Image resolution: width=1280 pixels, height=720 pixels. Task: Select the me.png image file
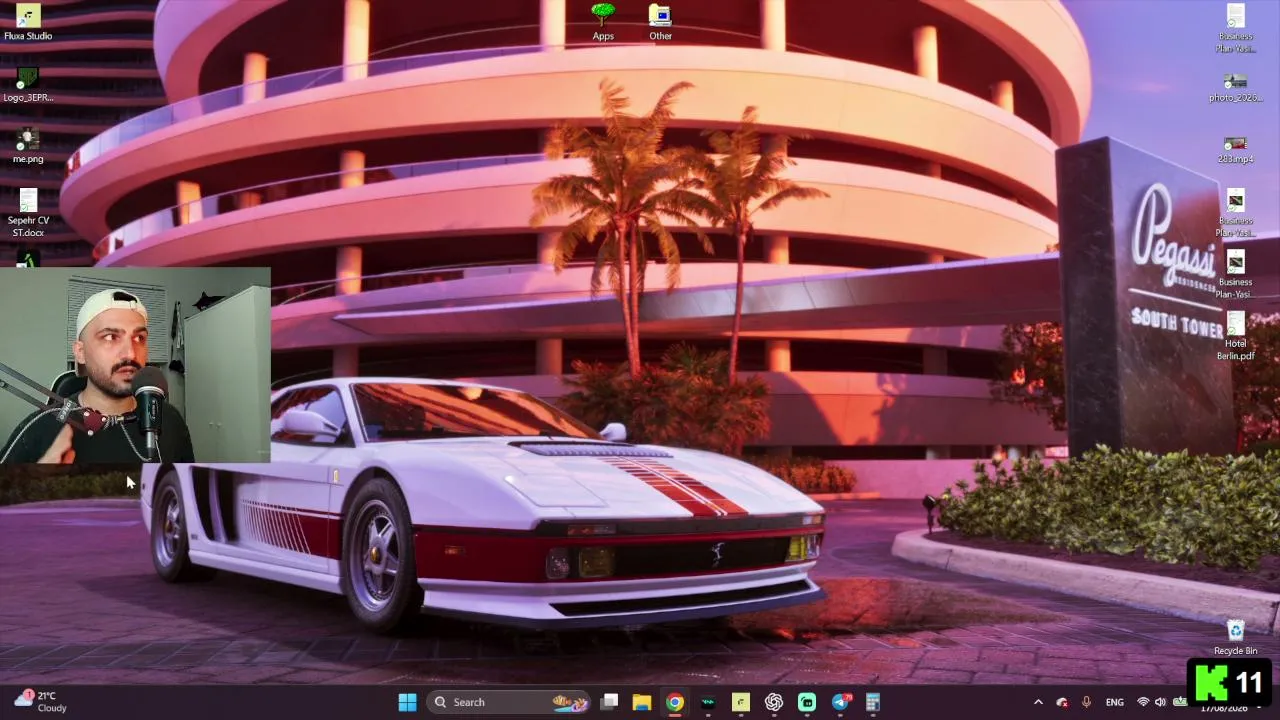coord(28,146)
